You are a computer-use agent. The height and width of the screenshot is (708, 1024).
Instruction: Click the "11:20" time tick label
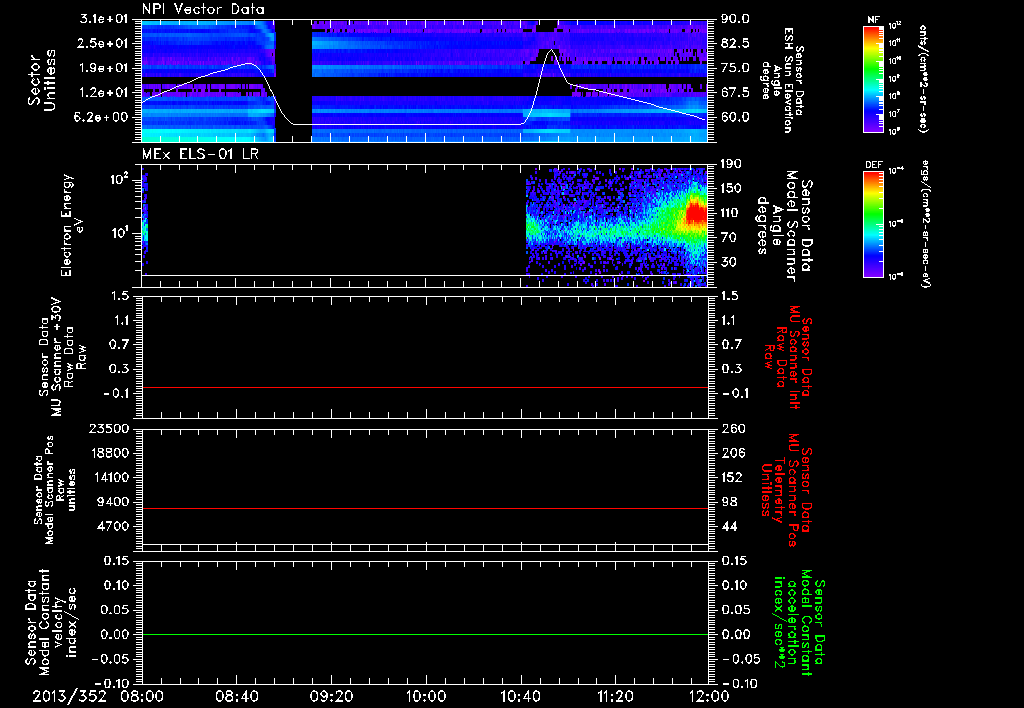click(615, 696)
